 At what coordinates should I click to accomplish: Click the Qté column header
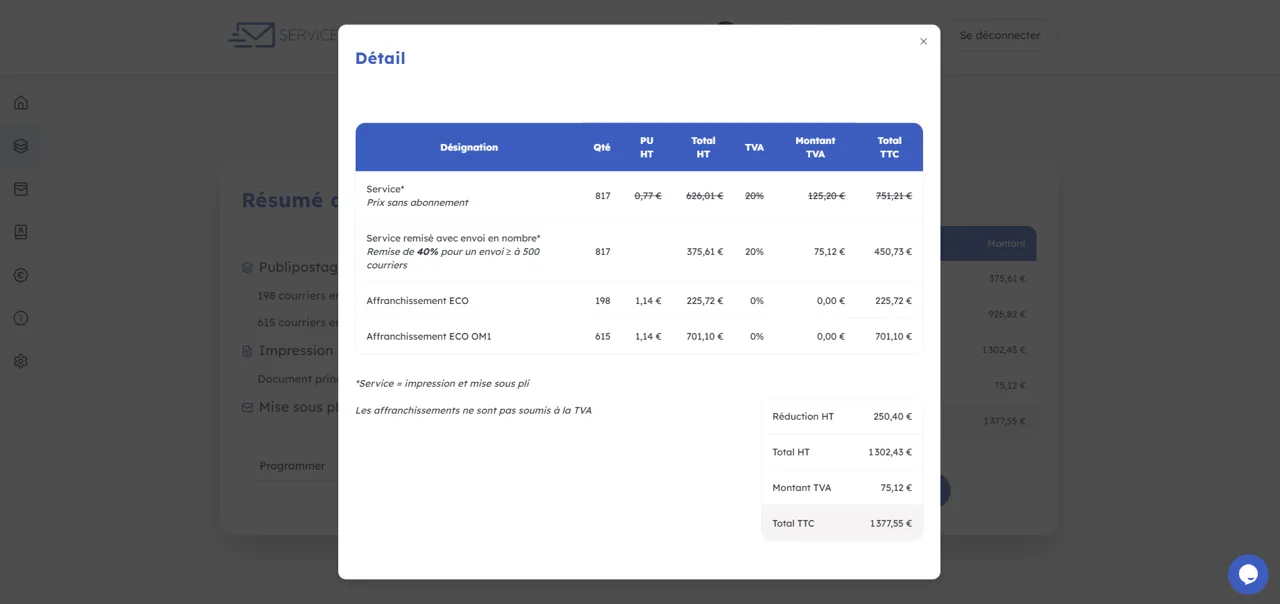602,147
